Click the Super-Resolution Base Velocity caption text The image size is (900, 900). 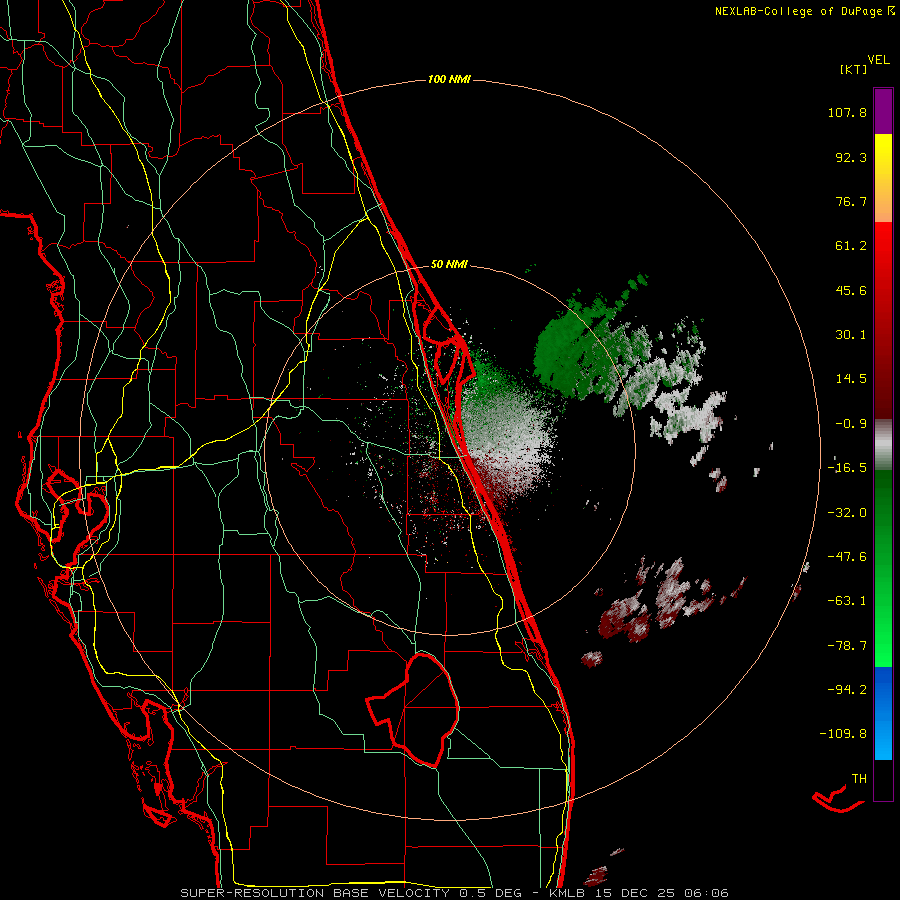(455, 893)
